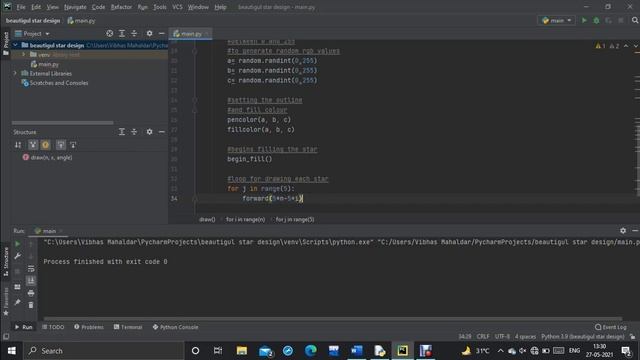Toggle autoscroll from source in the Structure toolbar
Image resolution: width=640 pixels, height=360 pixels.
73,145
